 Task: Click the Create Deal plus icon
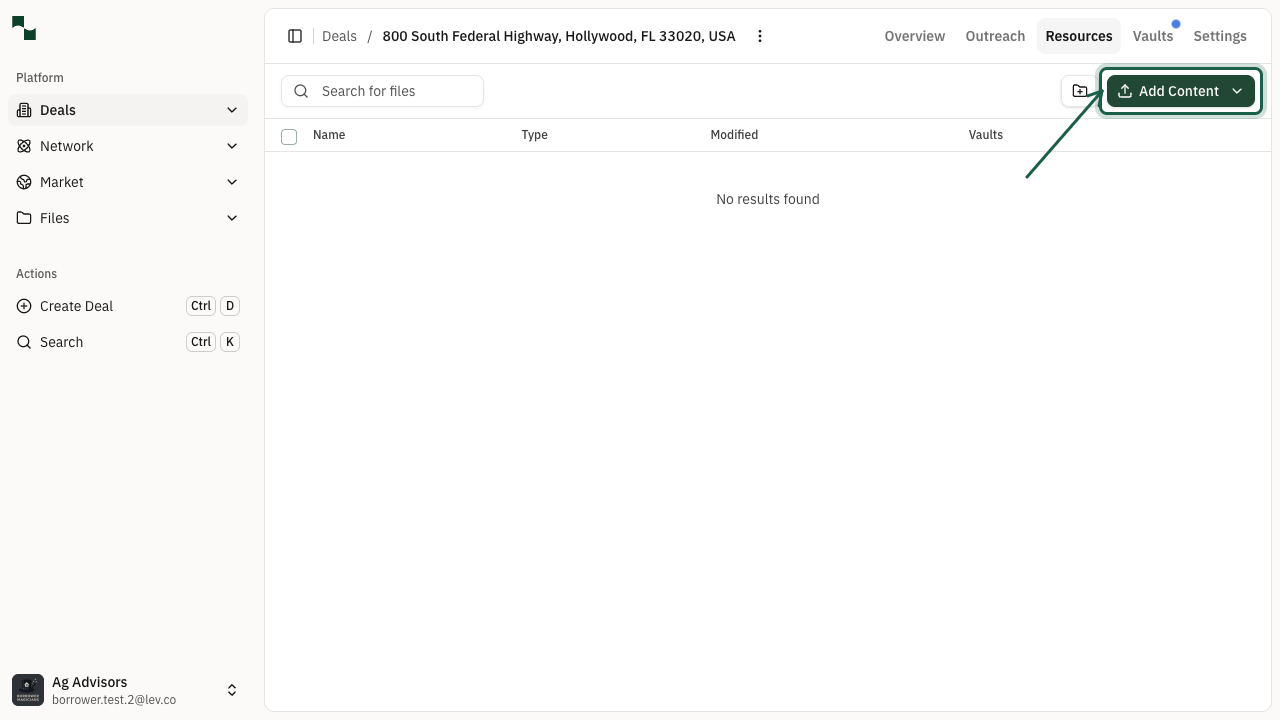(x=24, y=306)
